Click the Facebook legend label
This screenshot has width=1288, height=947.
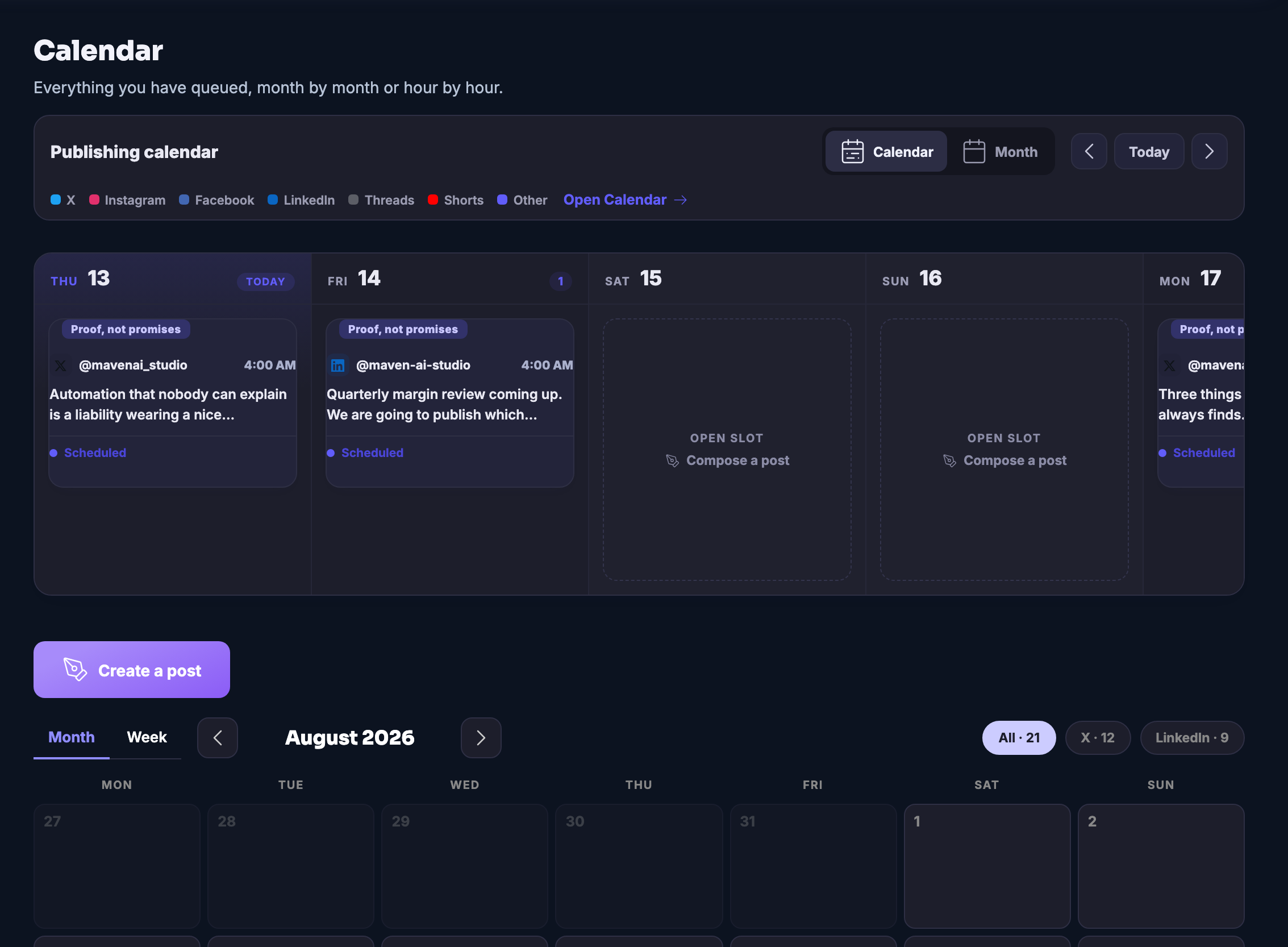pos(224,200)
